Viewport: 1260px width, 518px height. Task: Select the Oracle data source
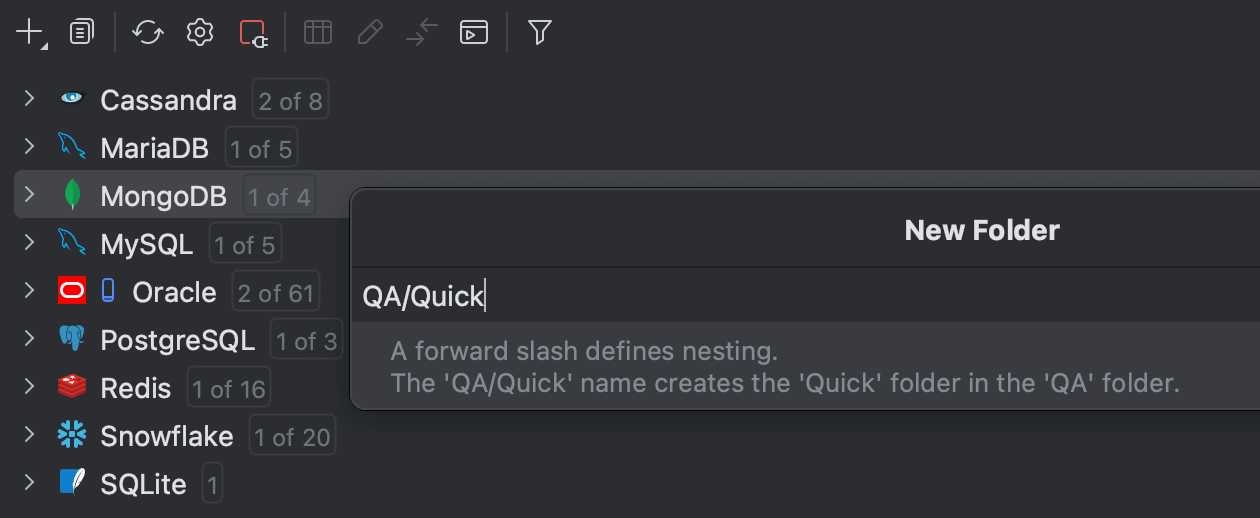pos(174,292)
